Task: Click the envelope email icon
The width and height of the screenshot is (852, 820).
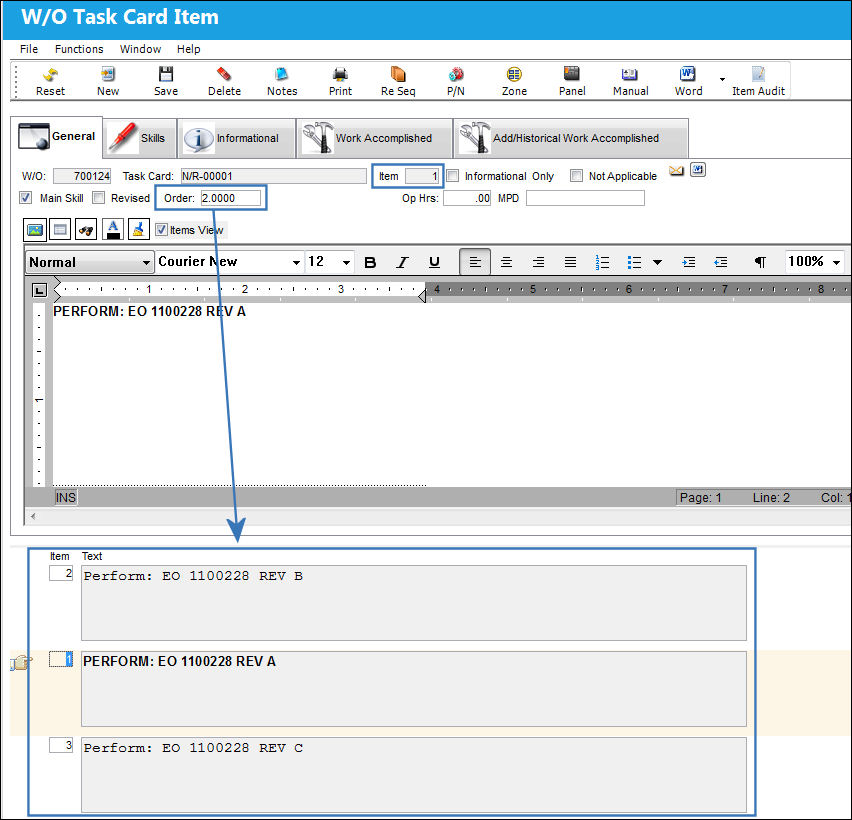Action: click(x=676, y=171)
